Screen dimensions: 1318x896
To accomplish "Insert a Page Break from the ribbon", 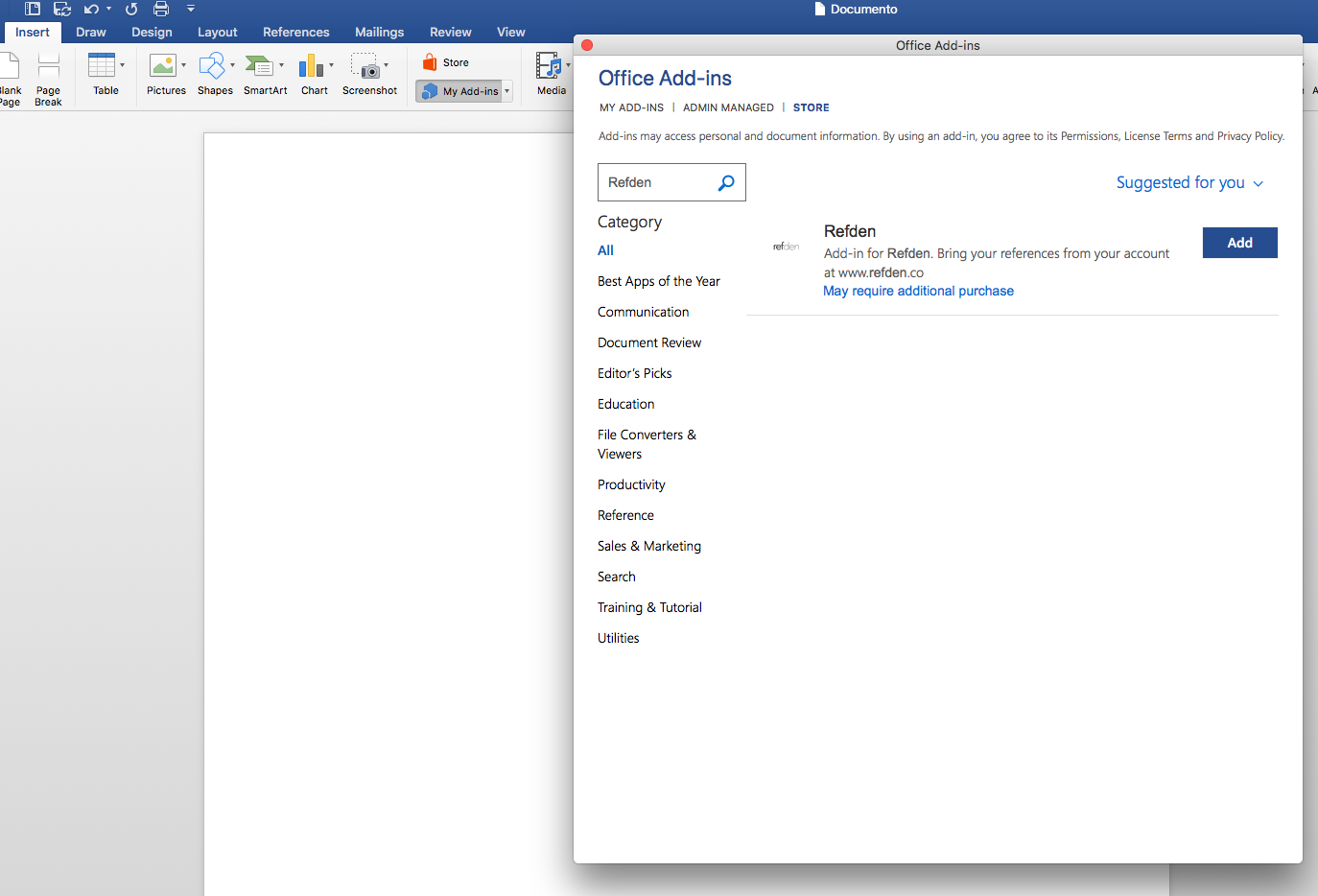I will [48, 79].
